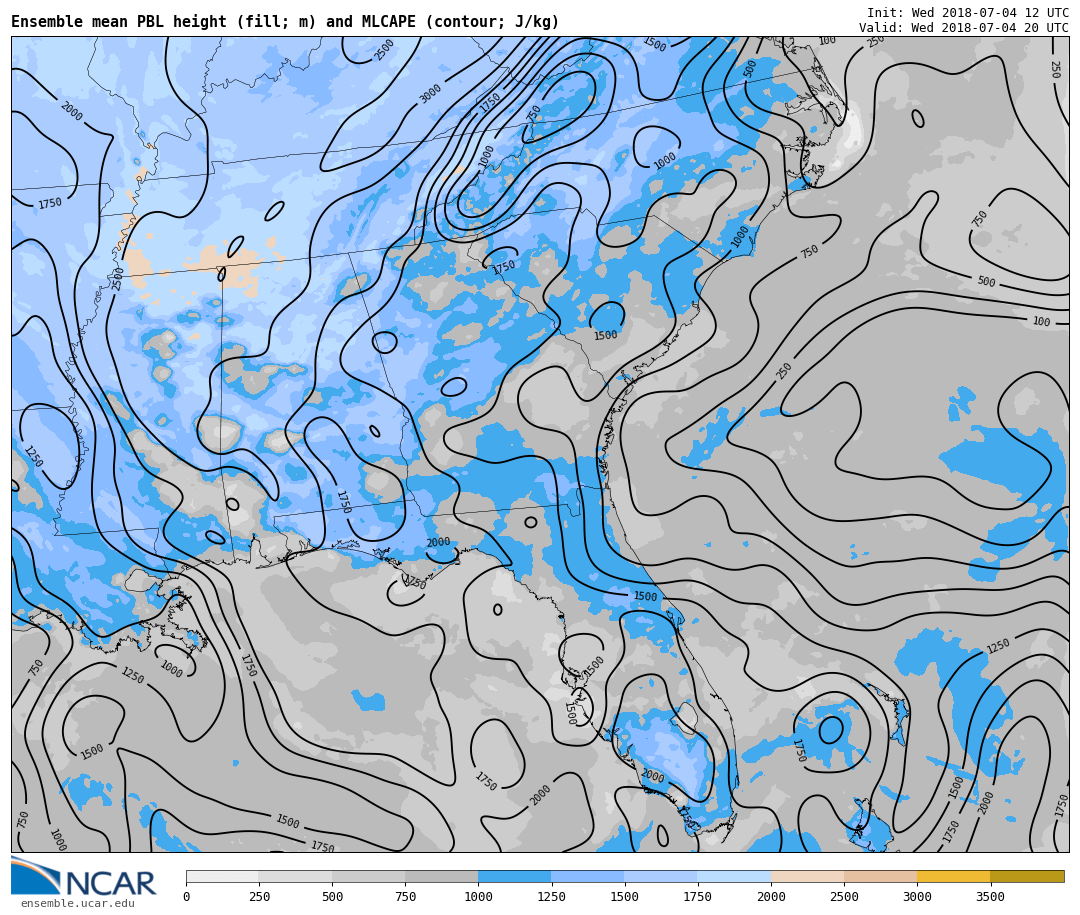Select the 1250–1500 blue color bar segment
The height and width of the screenshot is (915, 1080).
pos(588,876)
